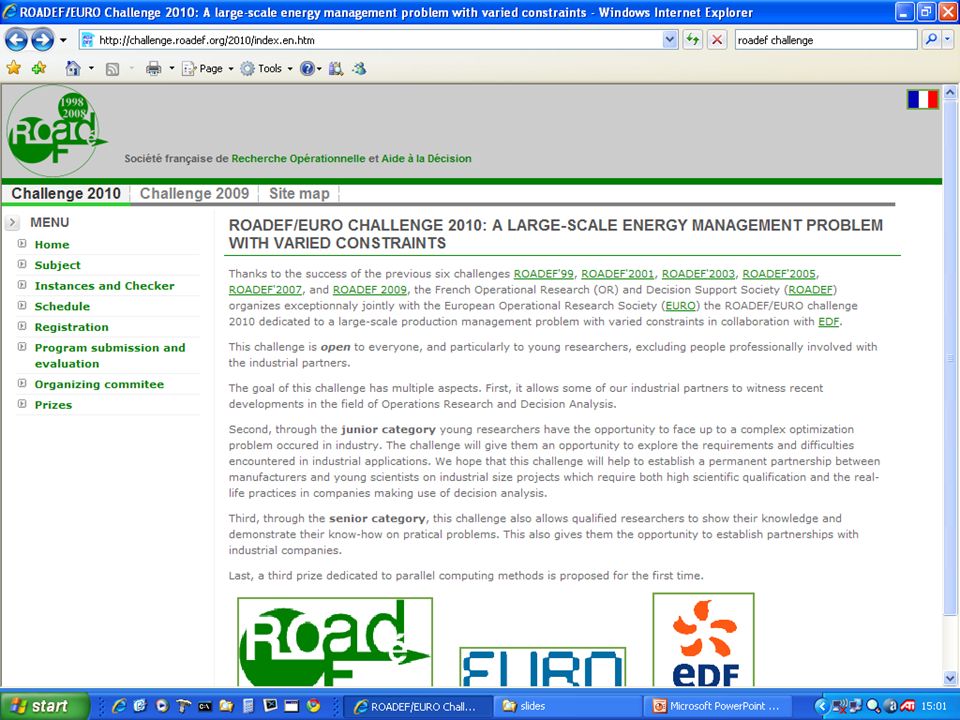Click the ROADEF logo in header
This screenshot has width=960, height=720.
[57, 130]
